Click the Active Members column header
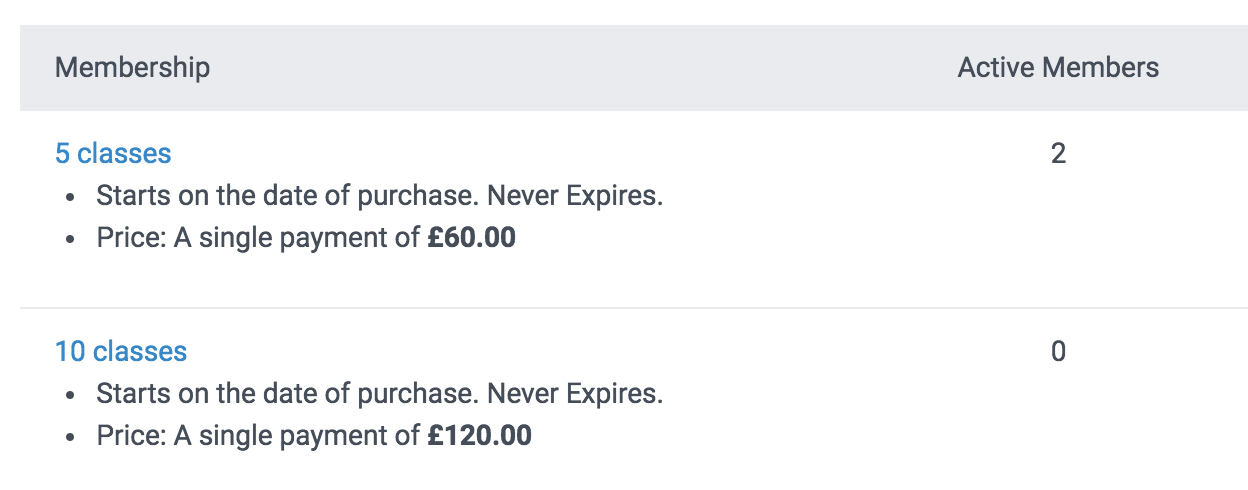 pos(1058,68)
